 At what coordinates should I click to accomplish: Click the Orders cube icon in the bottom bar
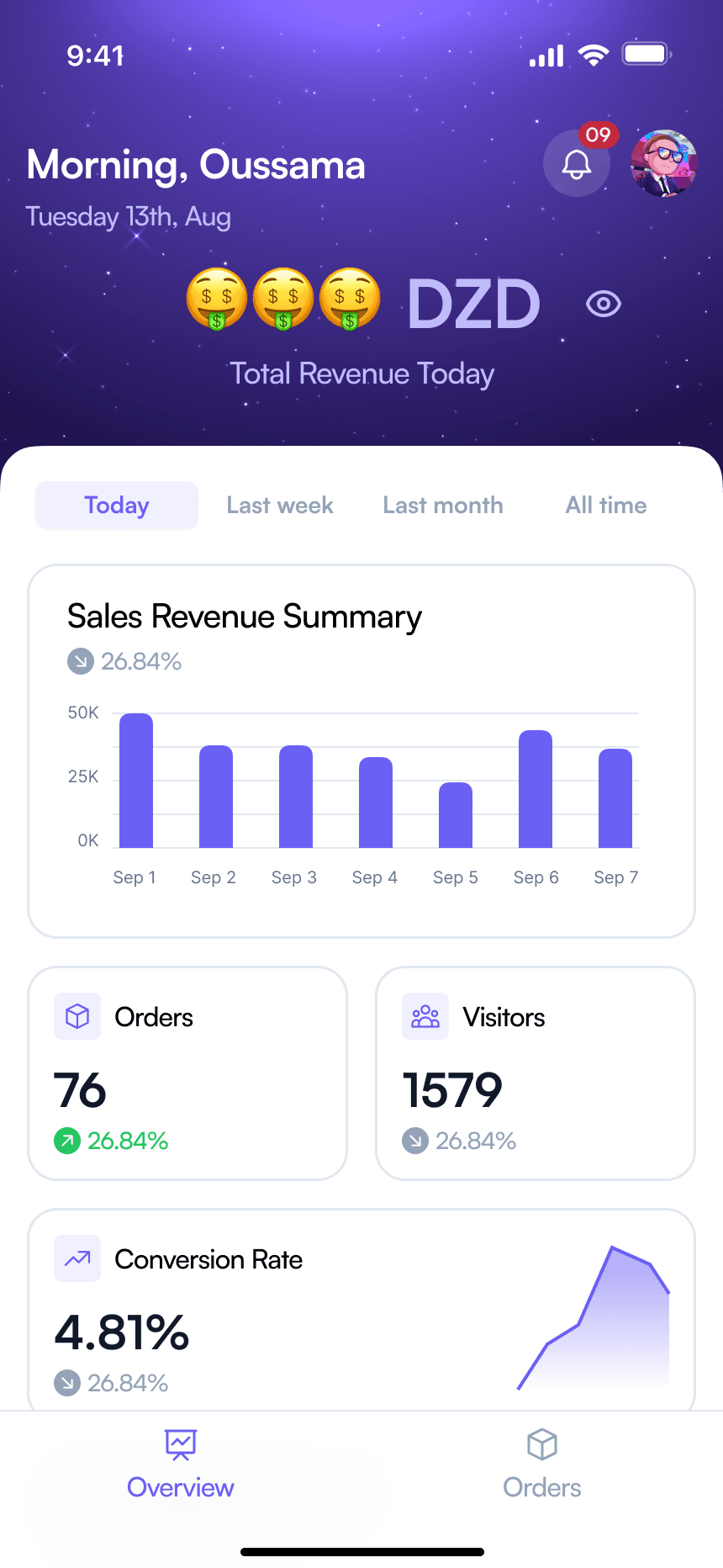(542, 1444)
